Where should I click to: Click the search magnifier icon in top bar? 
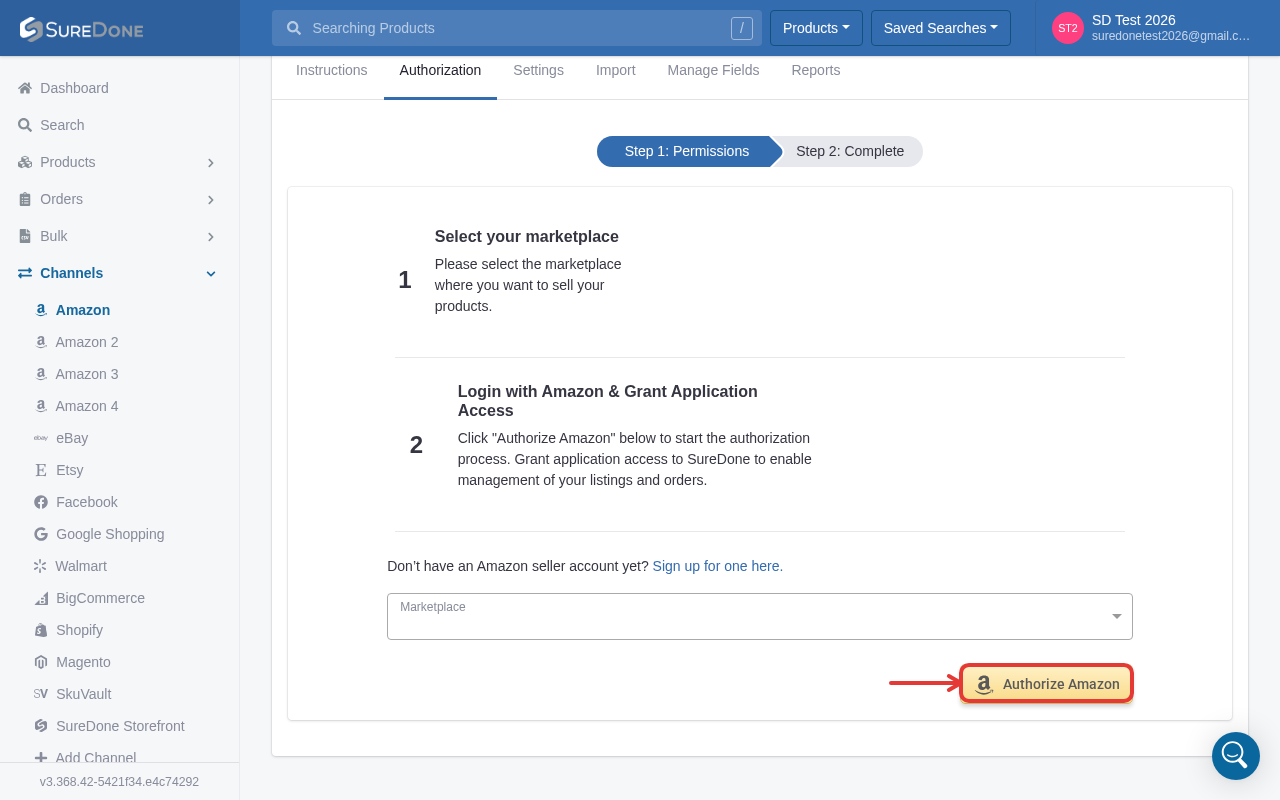click(294, 28)
